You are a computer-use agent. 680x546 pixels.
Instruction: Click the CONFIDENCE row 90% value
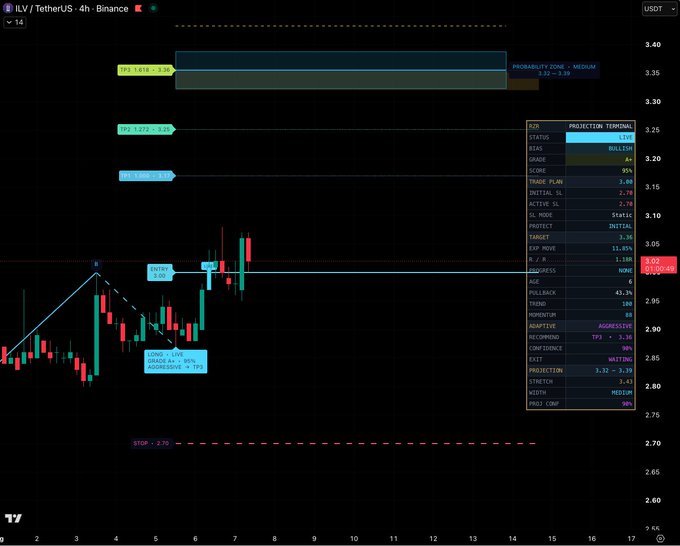point(627,348)
